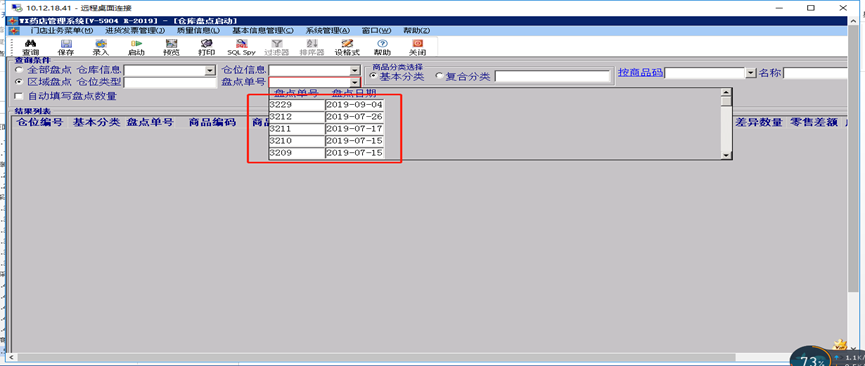Select the 复合分类 radio option
The width and height of the screenshot is (865, 366).
pyautogui.click(x=440, y=77)
